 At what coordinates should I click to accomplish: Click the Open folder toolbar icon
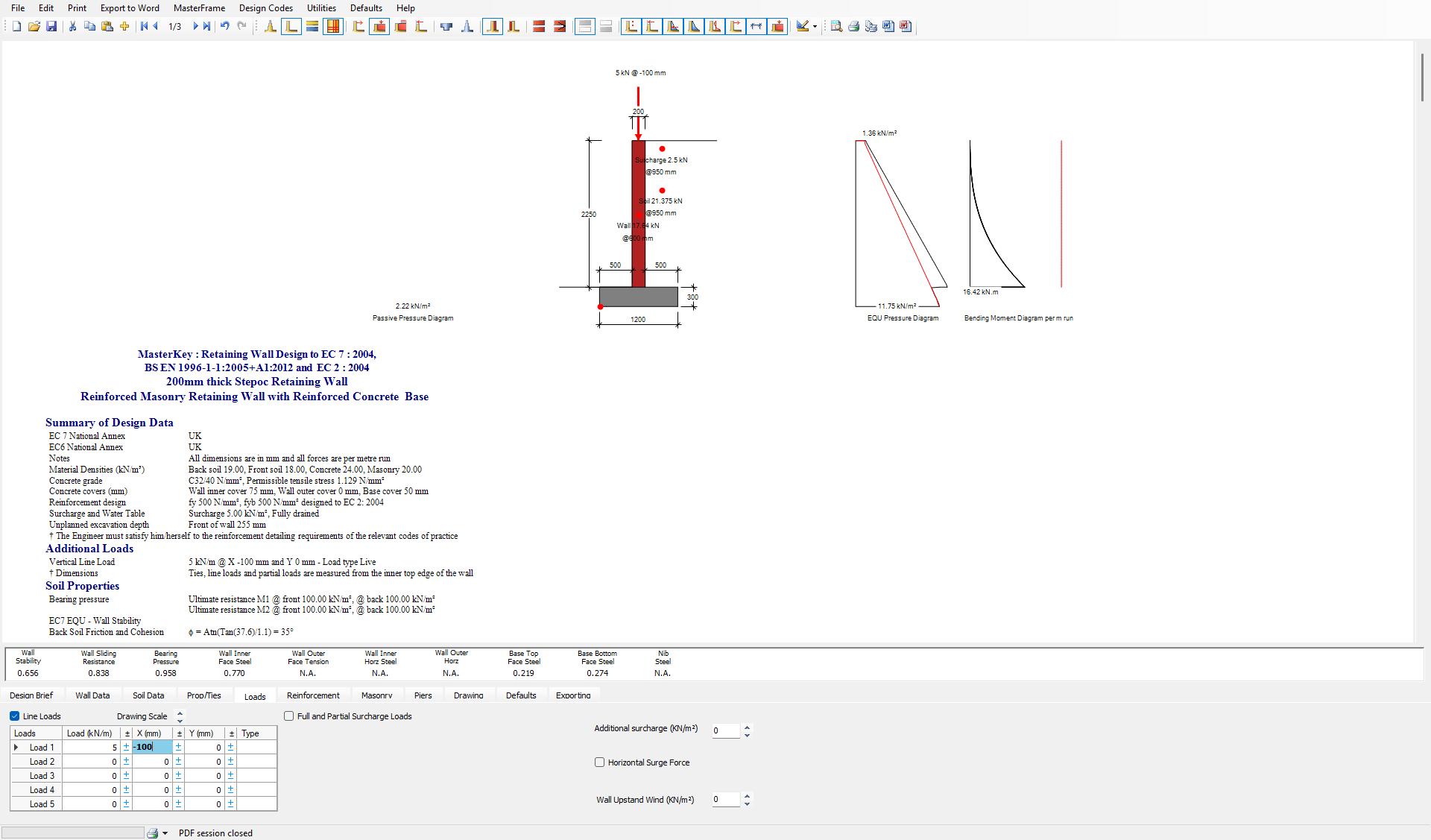pos(34,26)
